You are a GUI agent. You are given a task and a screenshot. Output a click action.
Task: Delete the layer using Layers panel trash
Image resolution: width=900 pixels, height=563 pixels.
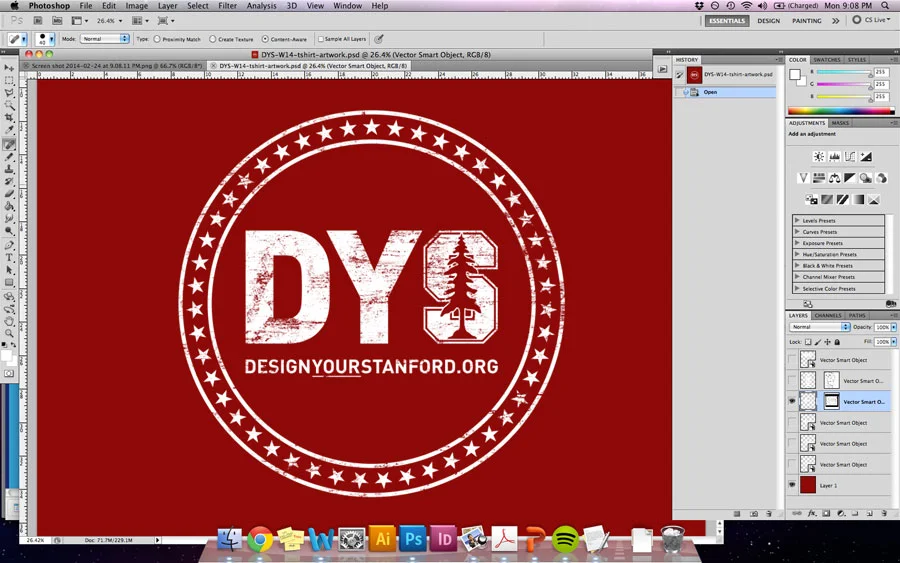[x=884, y=514]
